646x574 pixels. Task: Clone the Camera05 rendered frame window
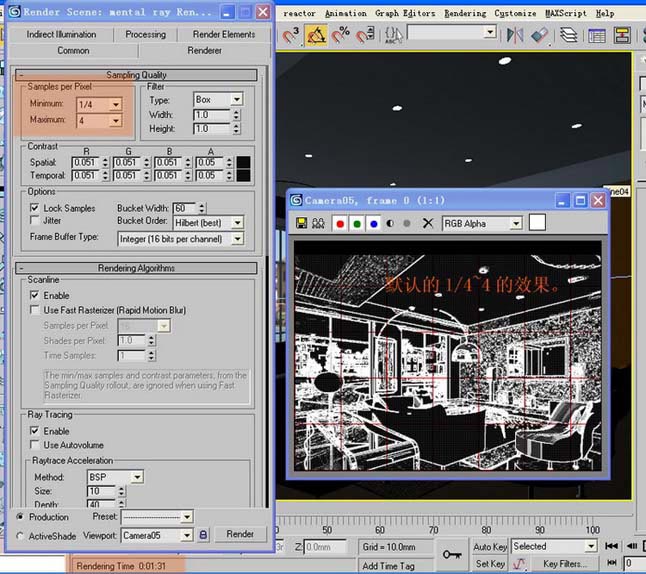(318, 223)
